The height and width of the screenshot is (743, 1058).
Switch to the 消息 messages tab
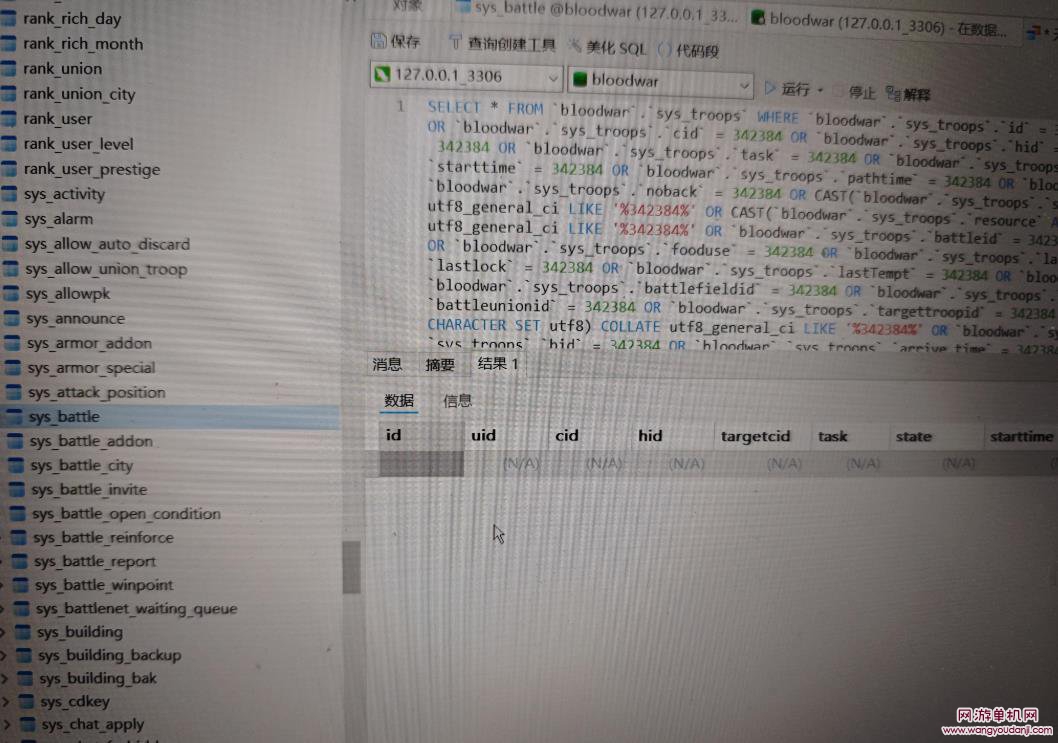[x=387, y=365]
